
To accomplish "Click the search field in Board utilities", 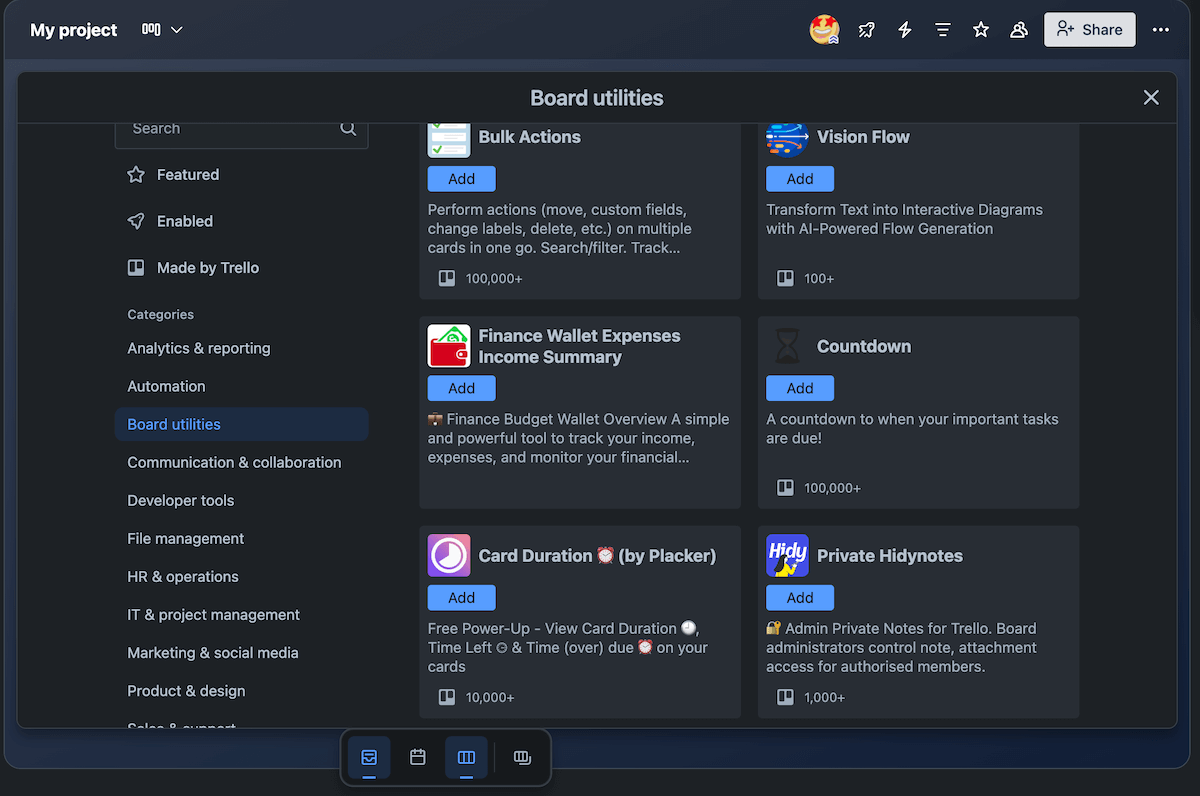I will coord(230,128).
